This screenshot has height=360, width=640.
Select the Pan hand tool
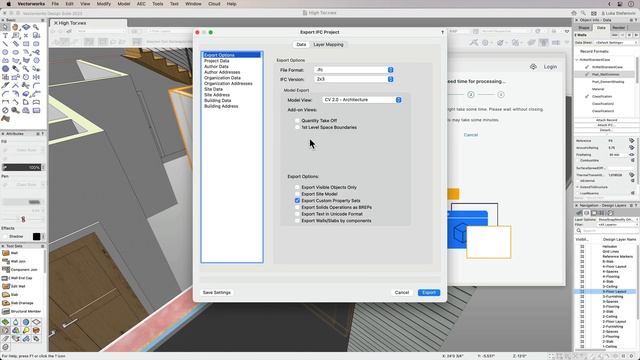point(16,27)
